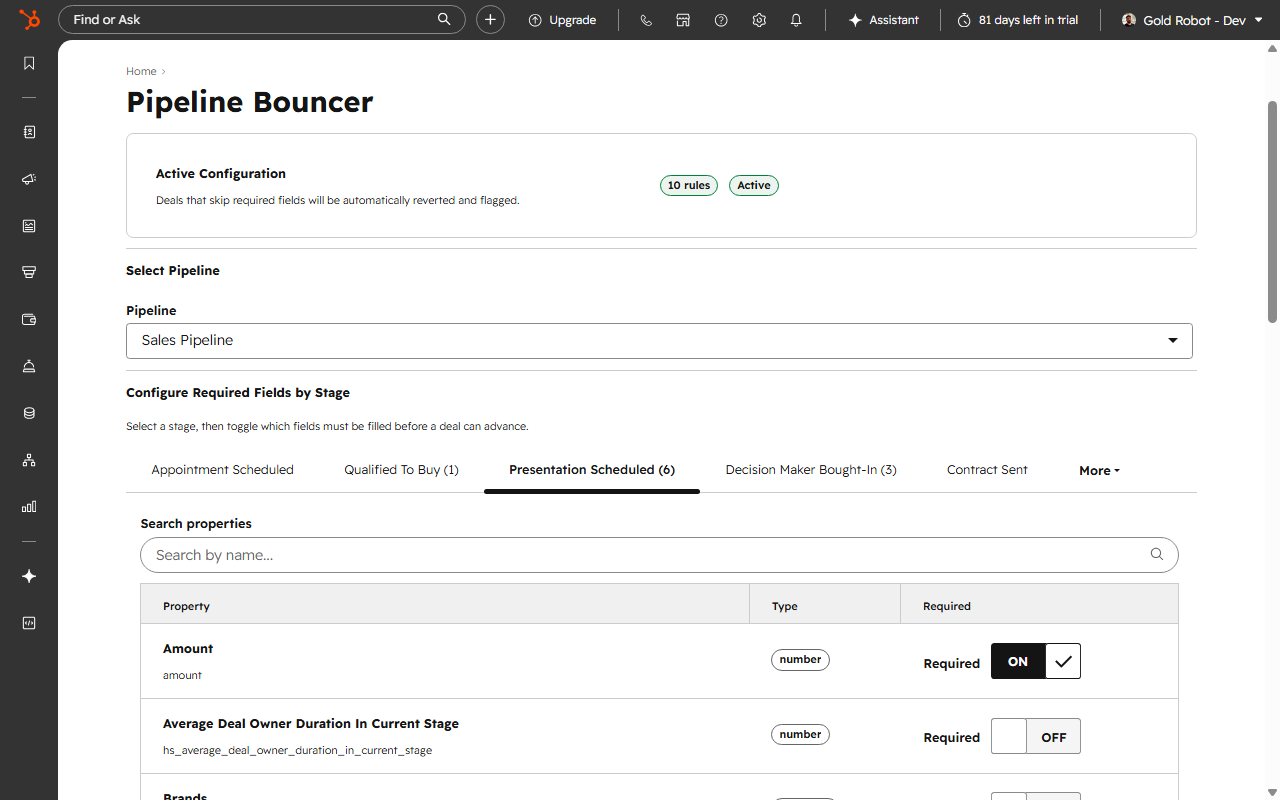1280x800 pixels.
Task: Switch to the Qualified To Buy (1) tab
Action: coord(401,470)
